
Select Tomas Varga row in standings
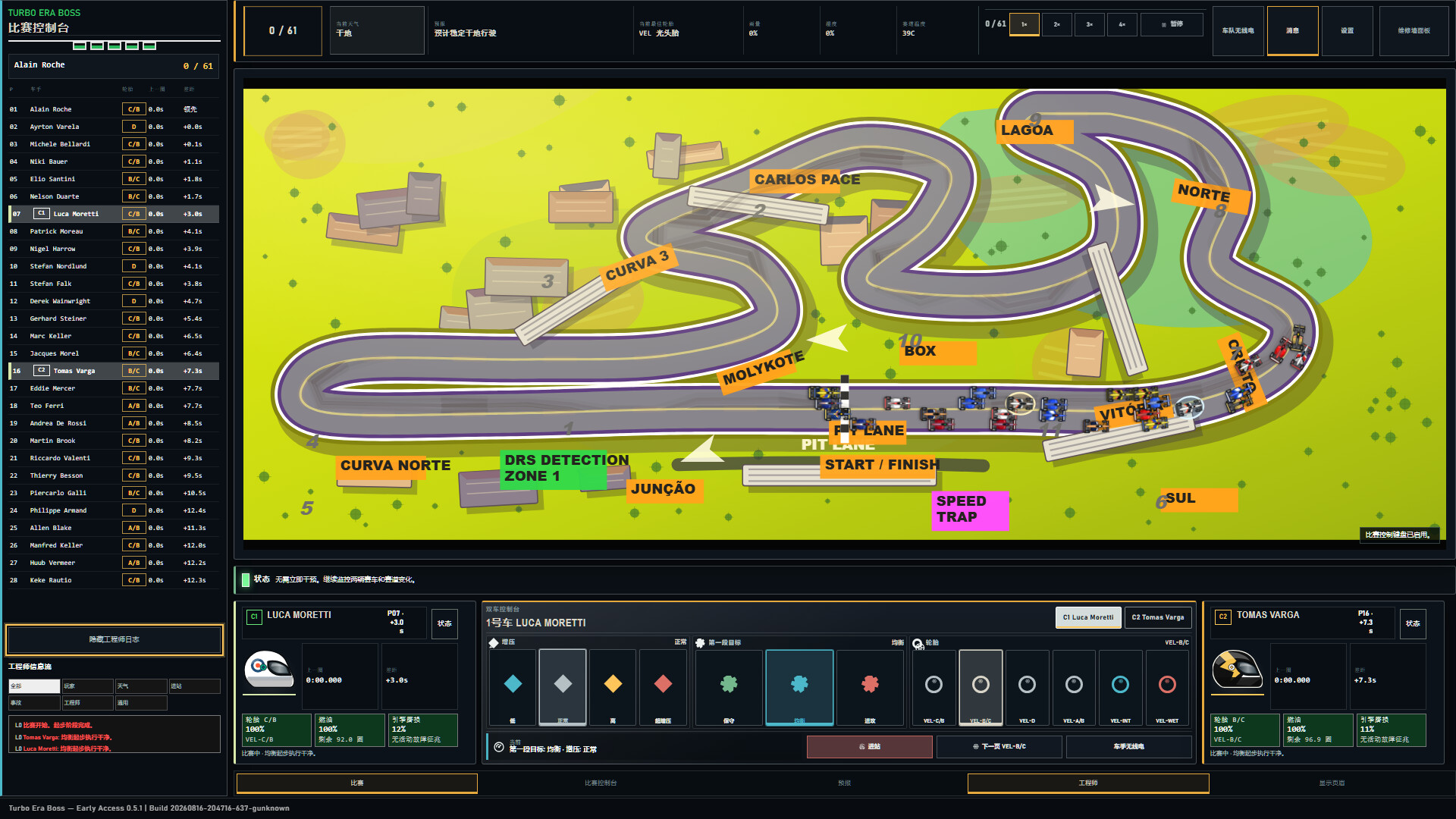click(x=114, y=371)
